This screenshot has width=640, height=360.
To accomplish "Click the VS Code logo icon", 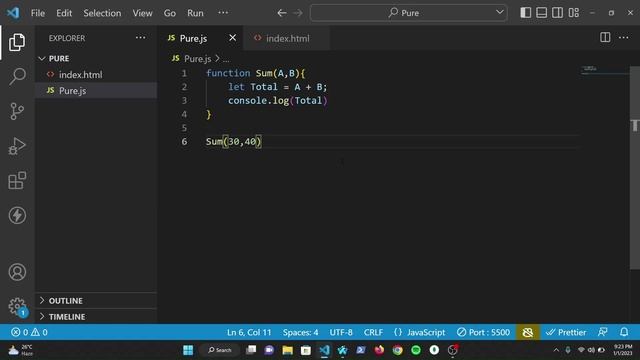I will 13,13.
